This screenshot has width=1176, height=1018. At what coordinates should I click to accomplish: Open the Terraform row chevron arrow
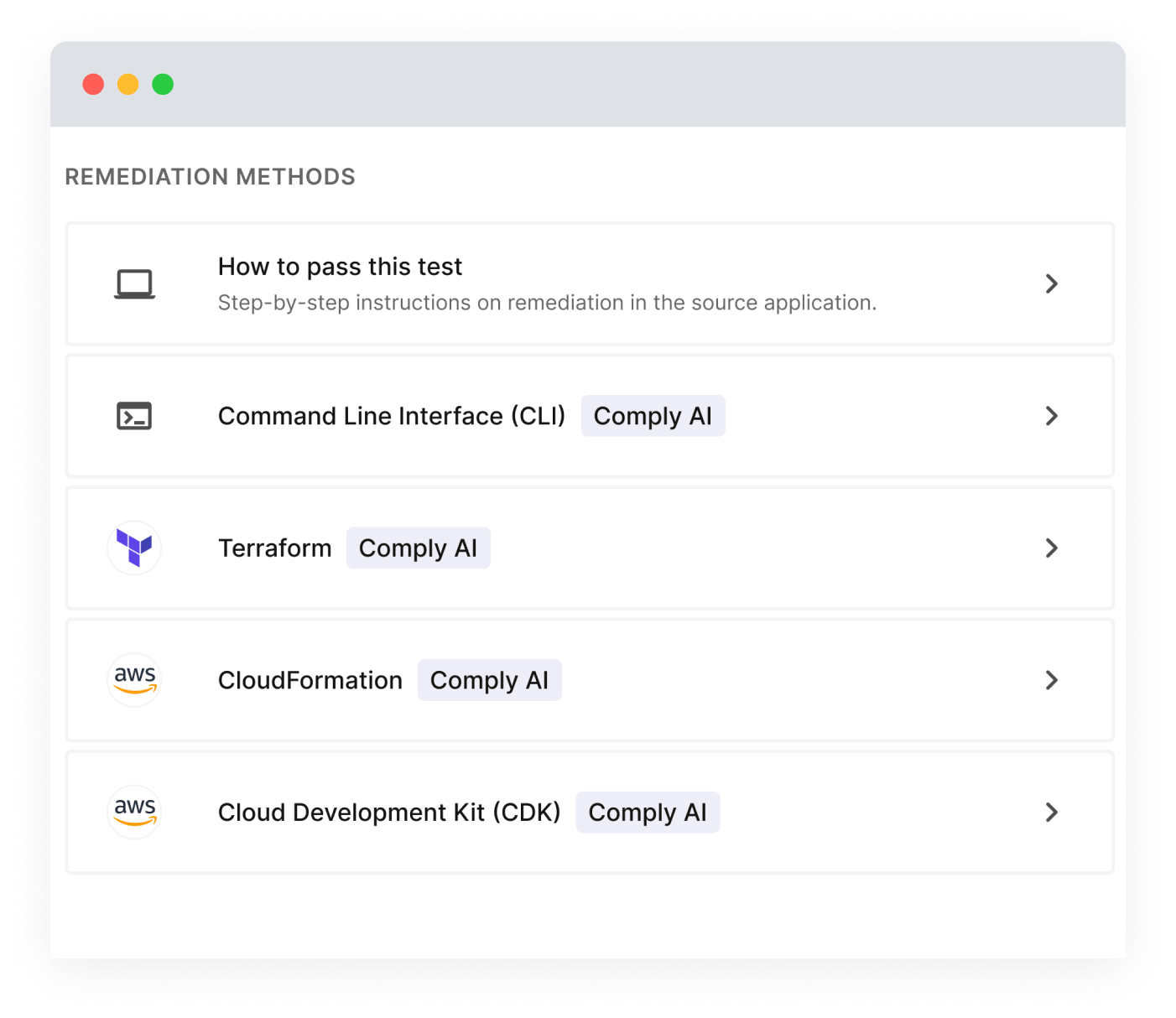[x=1051, y=548]
